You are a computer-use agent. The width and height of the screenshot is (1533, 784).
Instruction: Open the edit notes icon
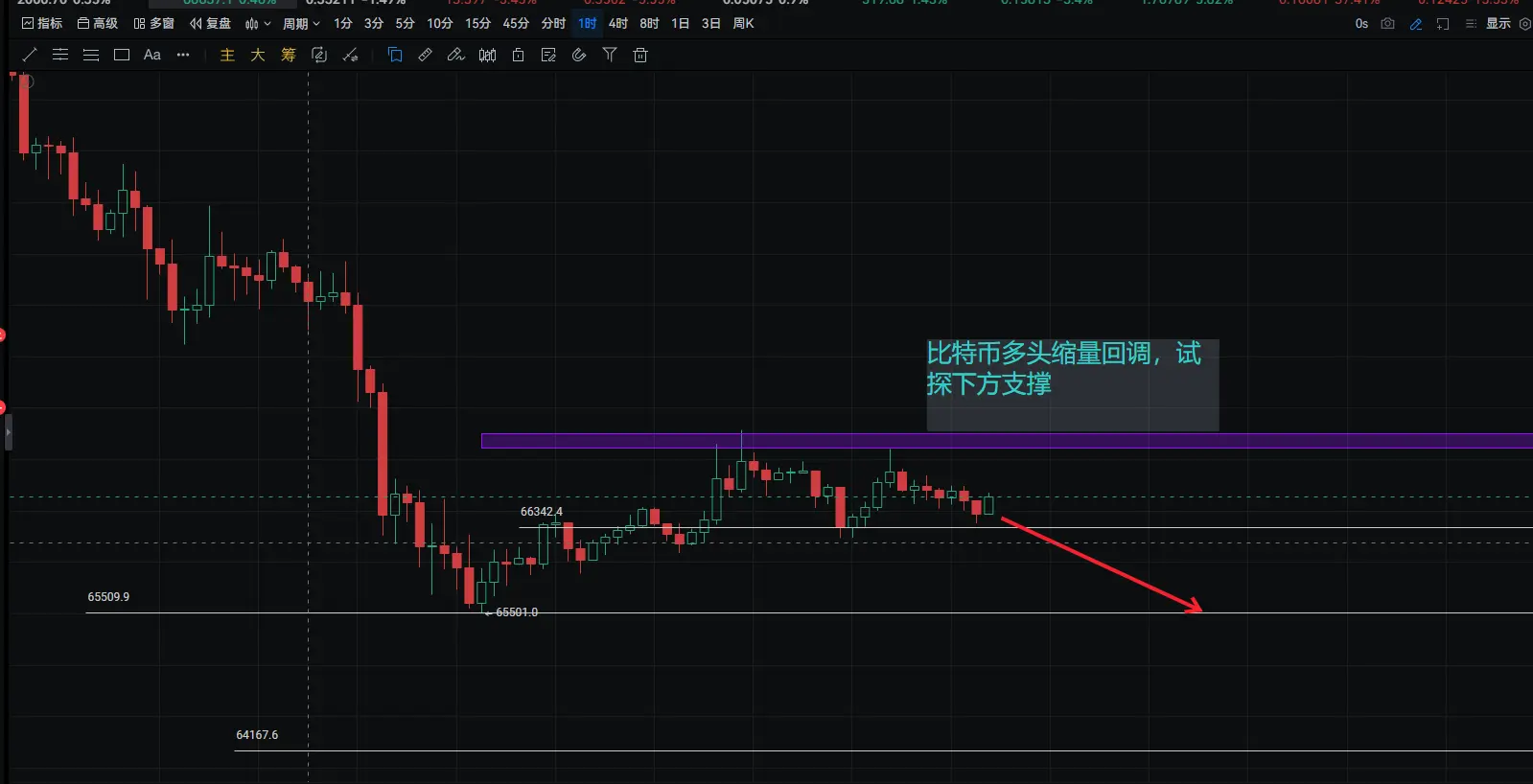coord(548,55)
